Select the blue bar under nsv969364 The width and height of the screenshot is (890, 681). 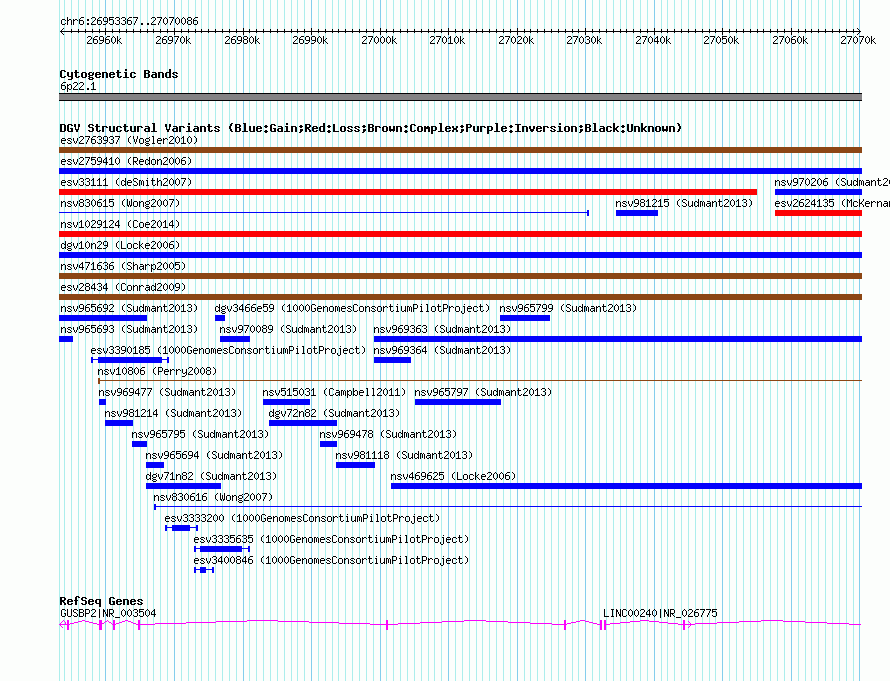tap(392, 360)
